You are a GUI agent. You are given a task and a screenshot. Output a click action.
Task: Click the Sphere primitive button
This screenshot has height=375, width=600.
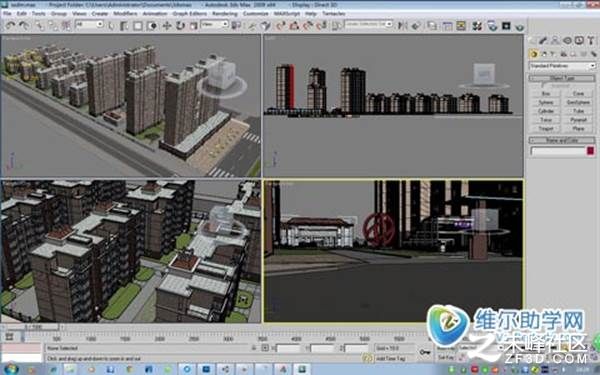pyautogui.click(x=546, y=102)
